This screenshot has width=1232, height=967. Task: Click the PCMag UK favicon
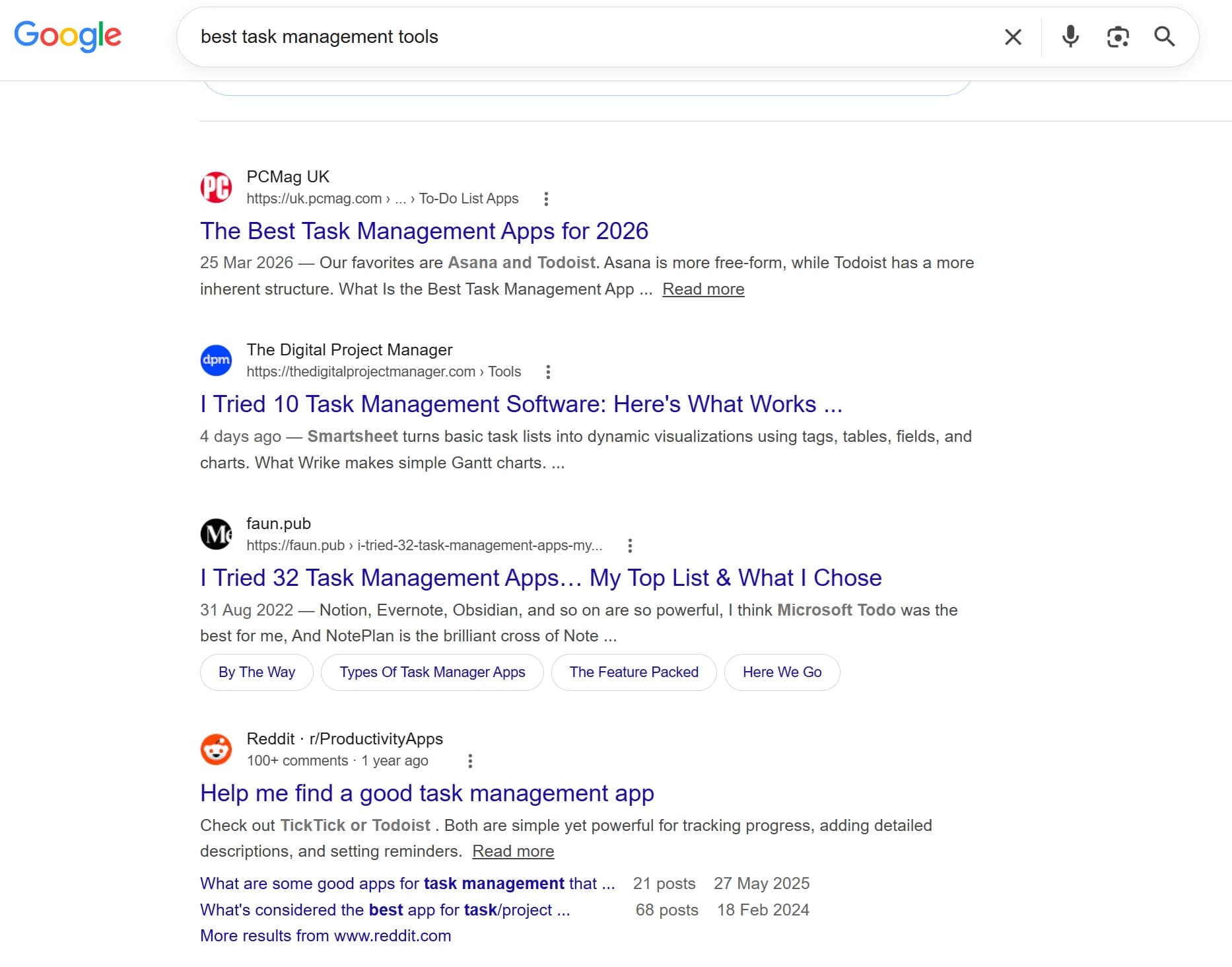pyautogui.click(x=216, y=187)
